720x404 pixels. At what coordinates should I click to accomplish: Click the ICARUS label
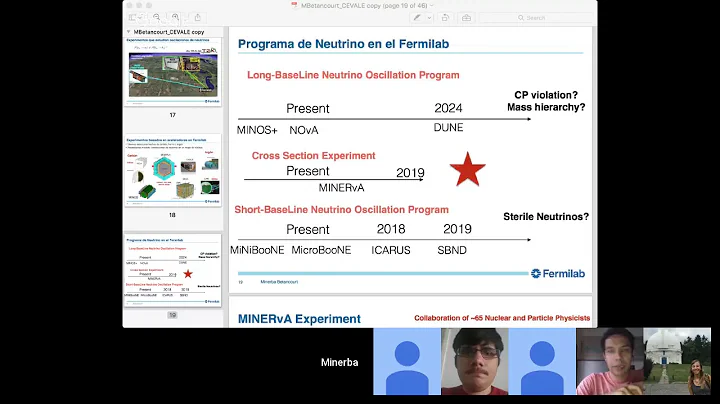click(391, 250)
